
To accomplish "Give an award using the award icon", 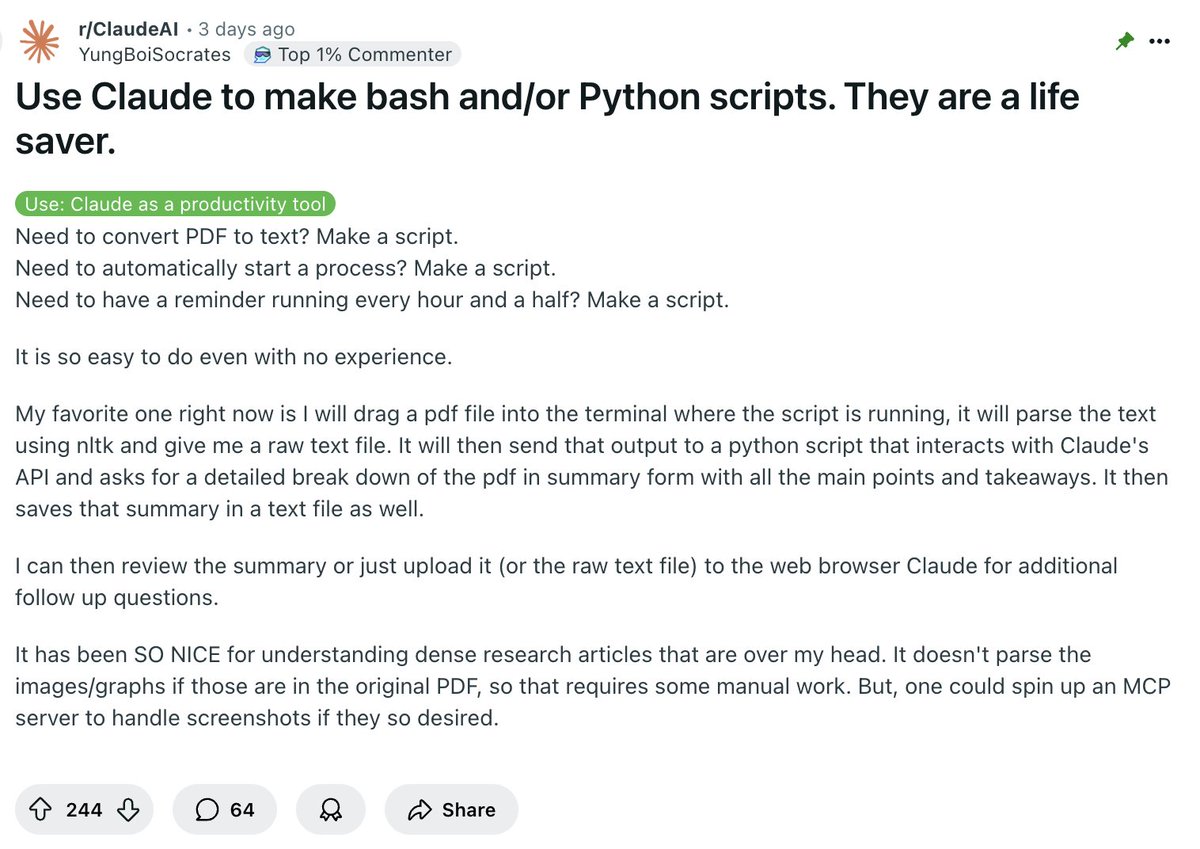I will (330, 809).
